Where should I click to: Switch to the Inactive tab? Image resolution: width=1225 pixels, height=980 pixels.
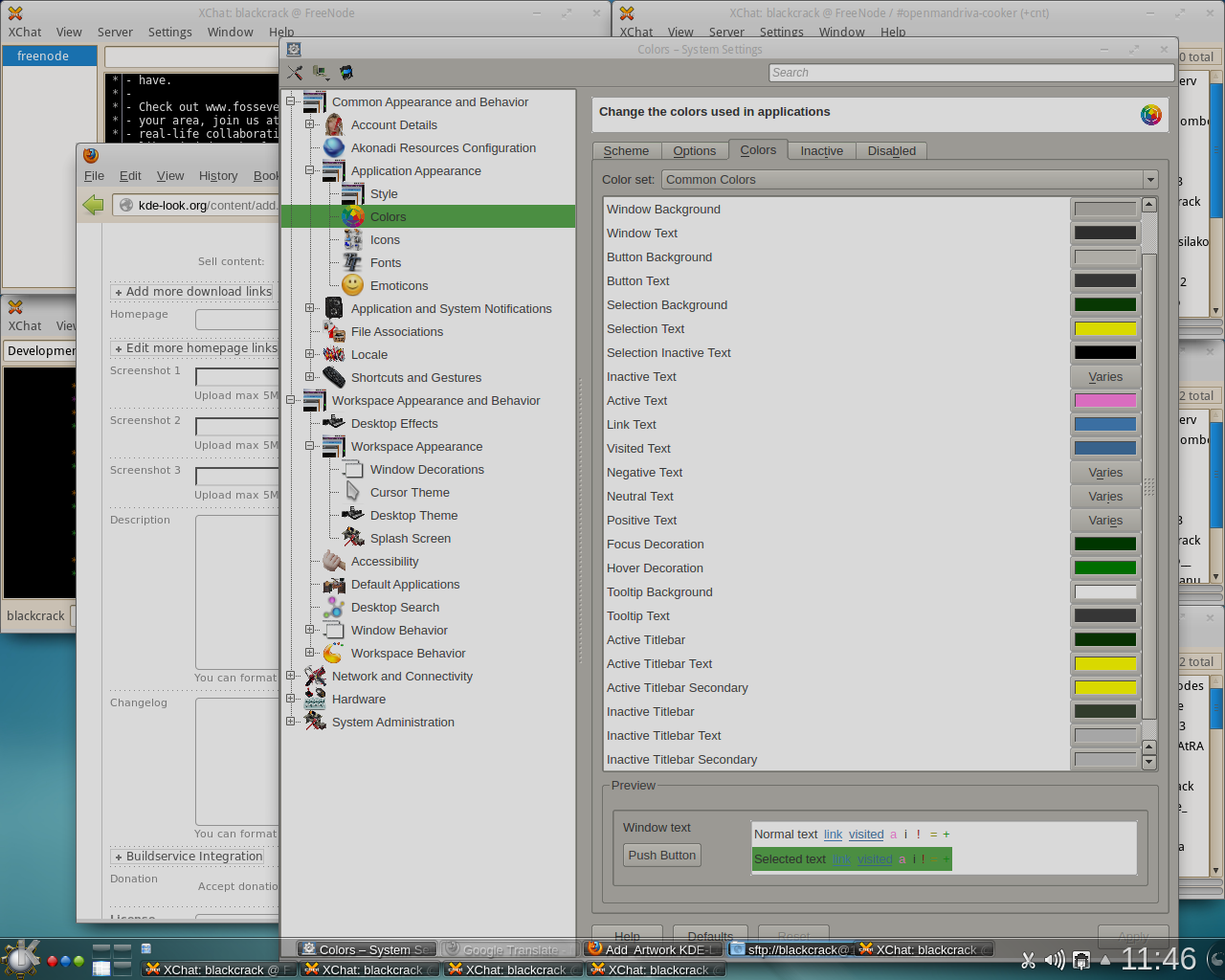(821, 150)
